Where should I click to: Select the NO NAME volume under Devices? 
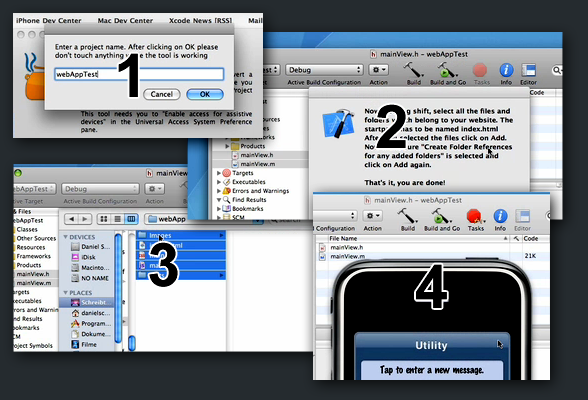90,278
